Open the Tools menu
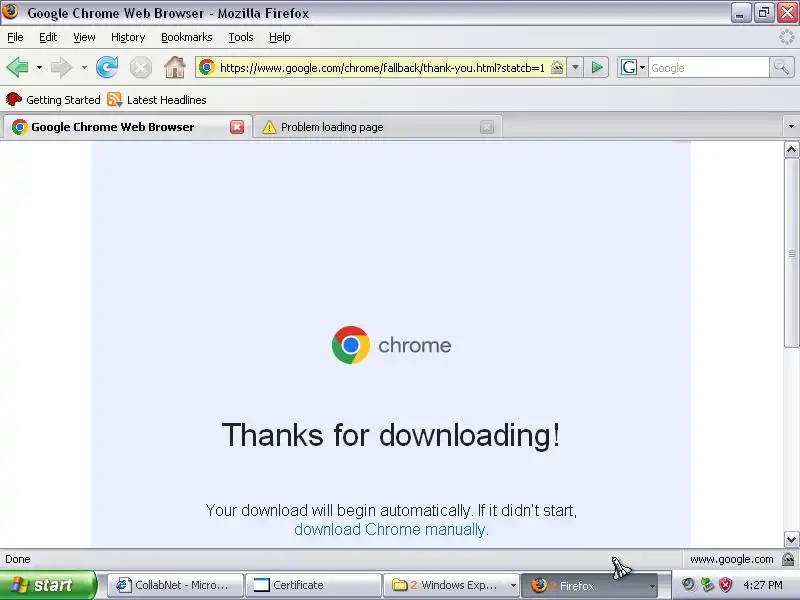Screen dimensions: 800x600 click(x=241, y=37)
